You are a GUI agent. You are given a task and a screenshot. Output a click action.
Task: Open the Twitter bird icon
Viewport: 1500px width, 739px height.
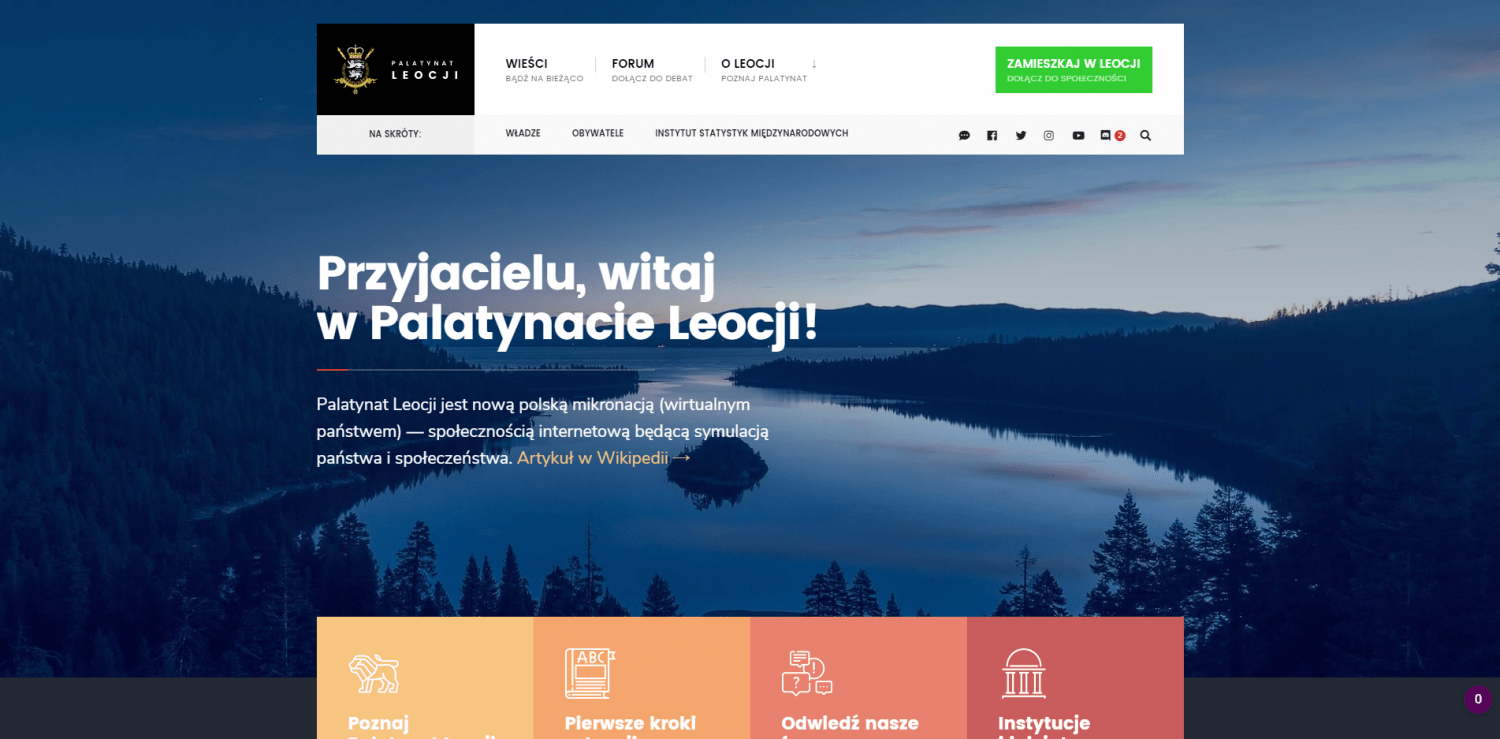coord(1021,135)
